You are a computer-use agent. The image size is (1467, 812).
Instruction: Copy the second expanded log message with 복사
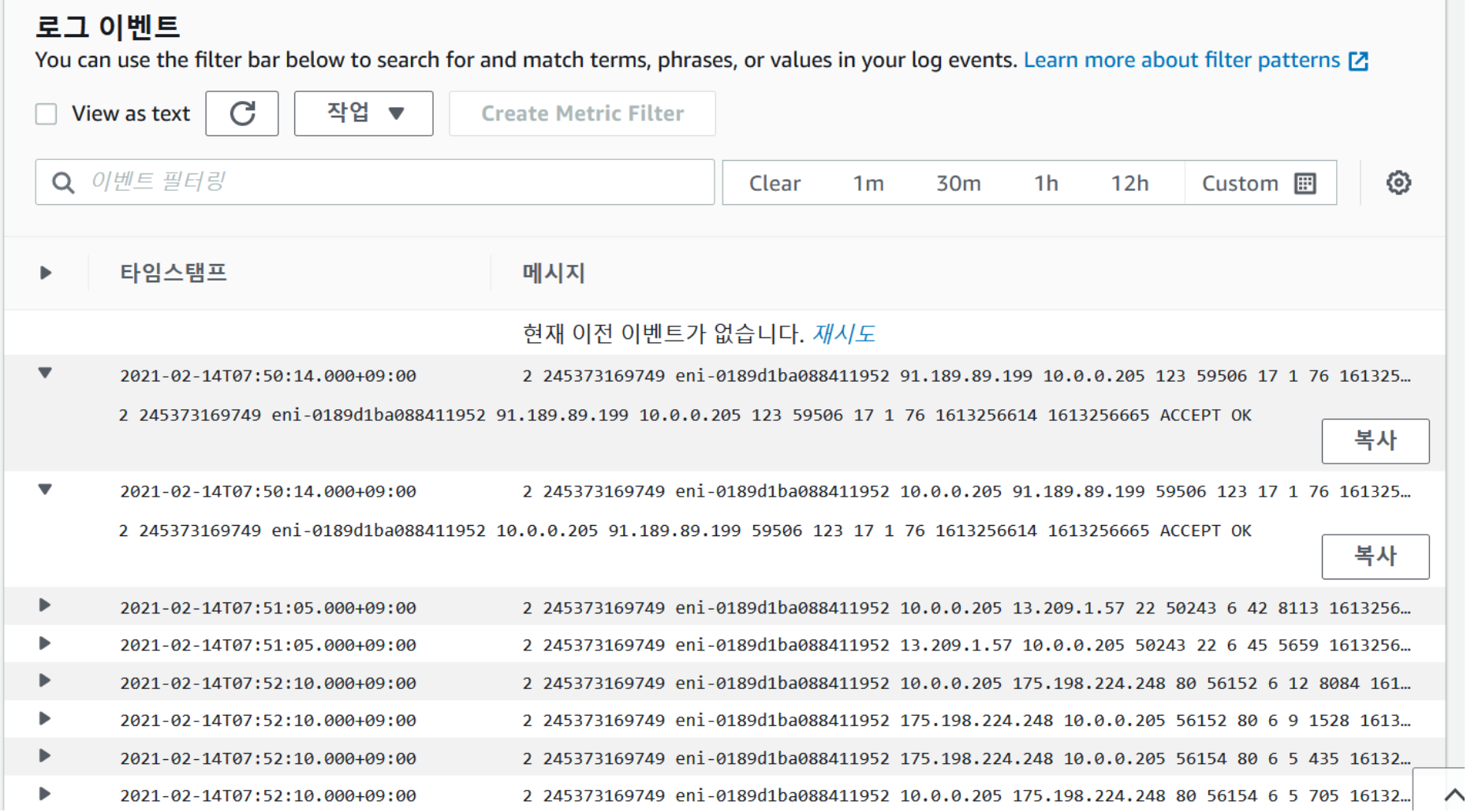[x=1376, y=557]
